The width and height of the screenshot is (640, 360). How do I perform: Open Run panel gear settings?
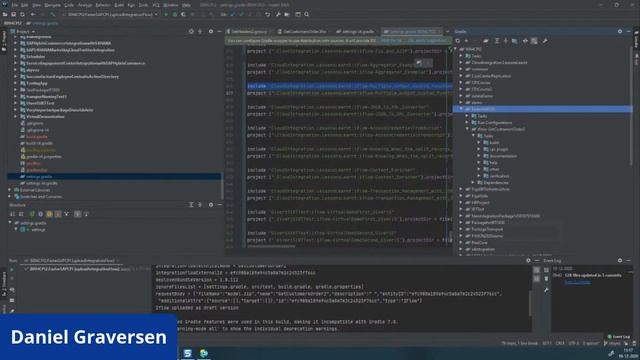pyautogui.click(x=528, y=260)
